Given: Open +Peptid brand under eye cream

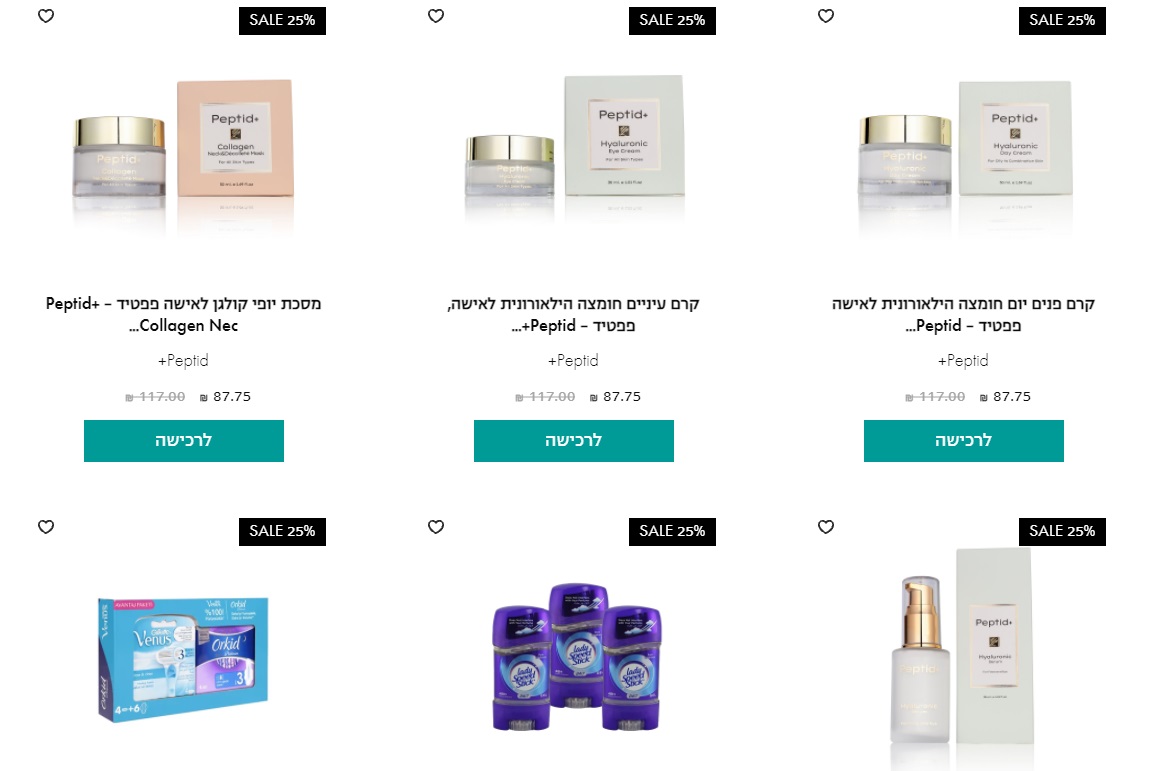Looking at the screenshot, I should pyautogui.click(x=573, y=361).
